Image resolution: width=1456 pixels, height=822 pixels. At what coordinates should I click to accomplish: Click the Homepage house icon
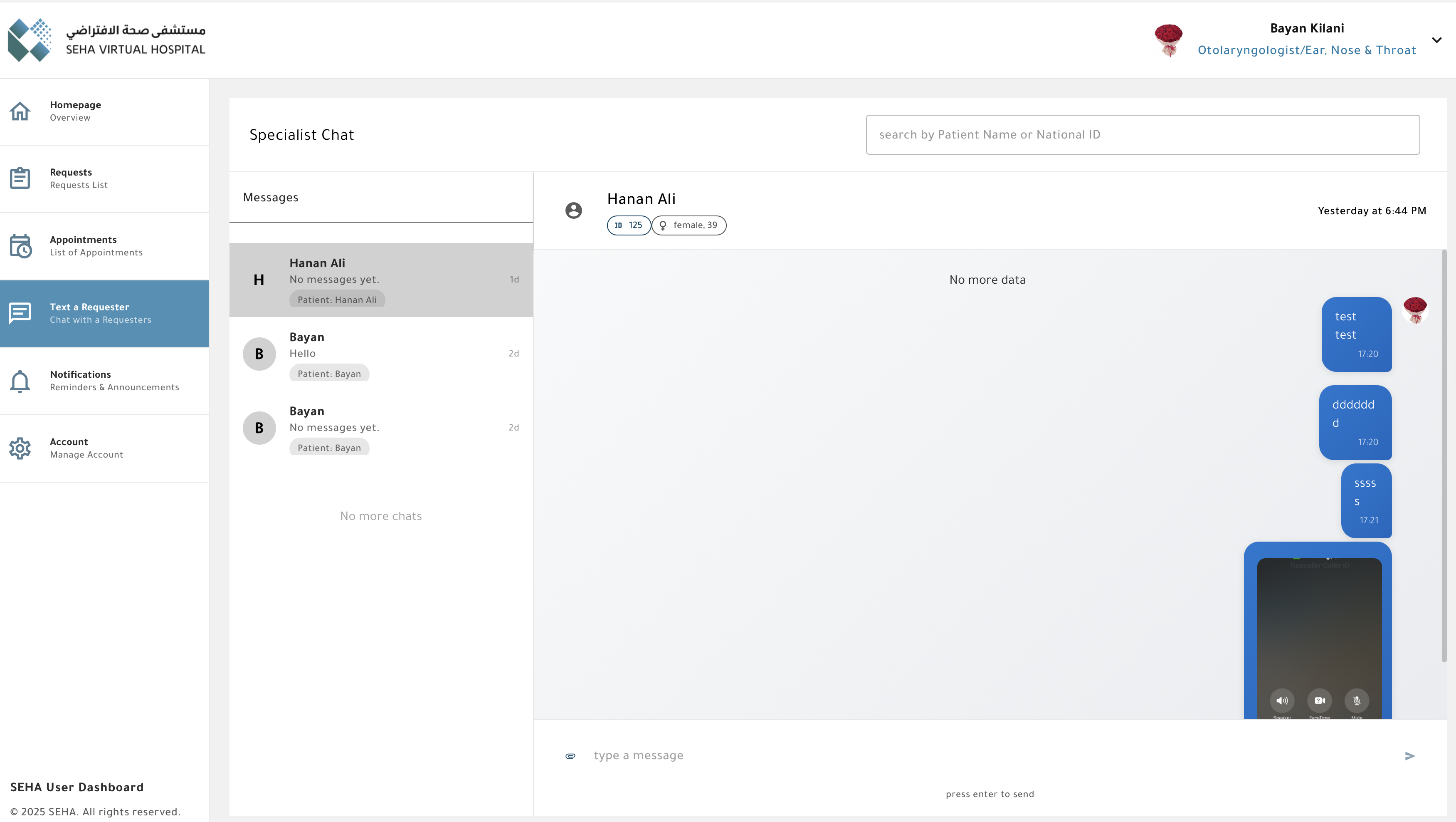click(x=20, y=111)
